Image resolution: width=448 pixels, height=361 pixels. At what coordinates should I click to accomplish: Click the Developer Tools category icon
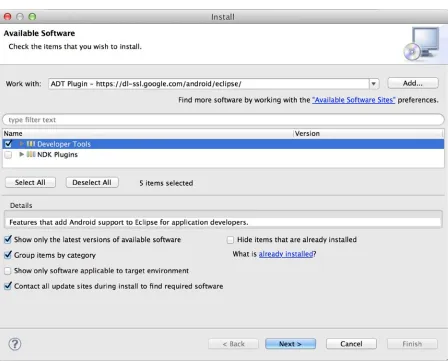[31, 144]
